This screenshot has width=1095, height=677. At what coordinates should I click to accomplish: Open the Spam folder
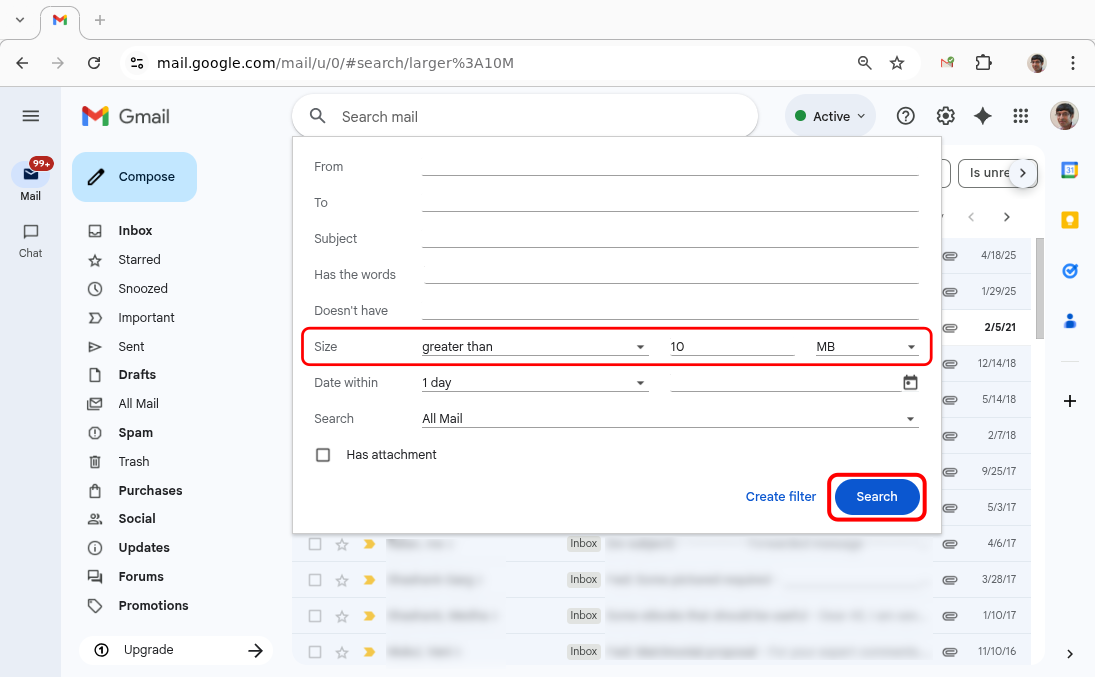pyautogui.click(x=136, y=432)
